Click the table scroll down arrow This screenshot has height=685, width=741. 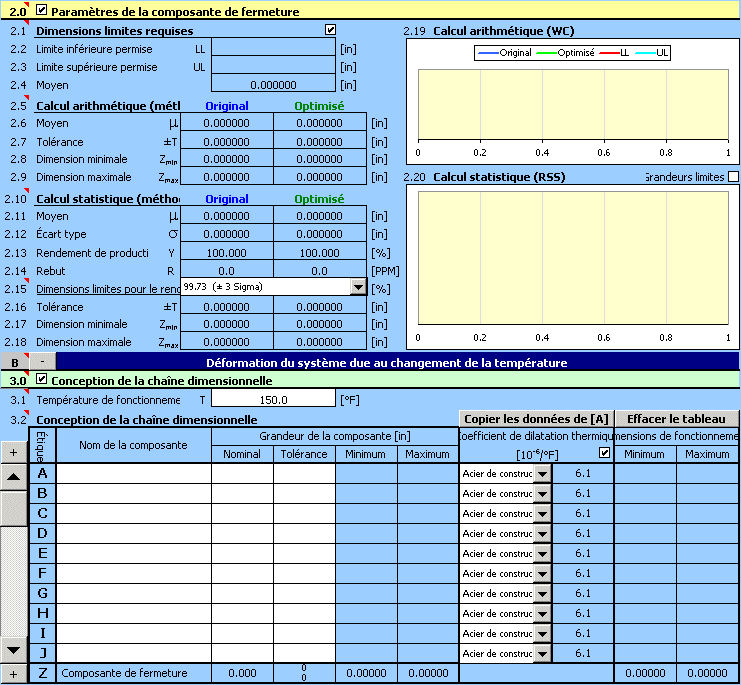(14, 650)
